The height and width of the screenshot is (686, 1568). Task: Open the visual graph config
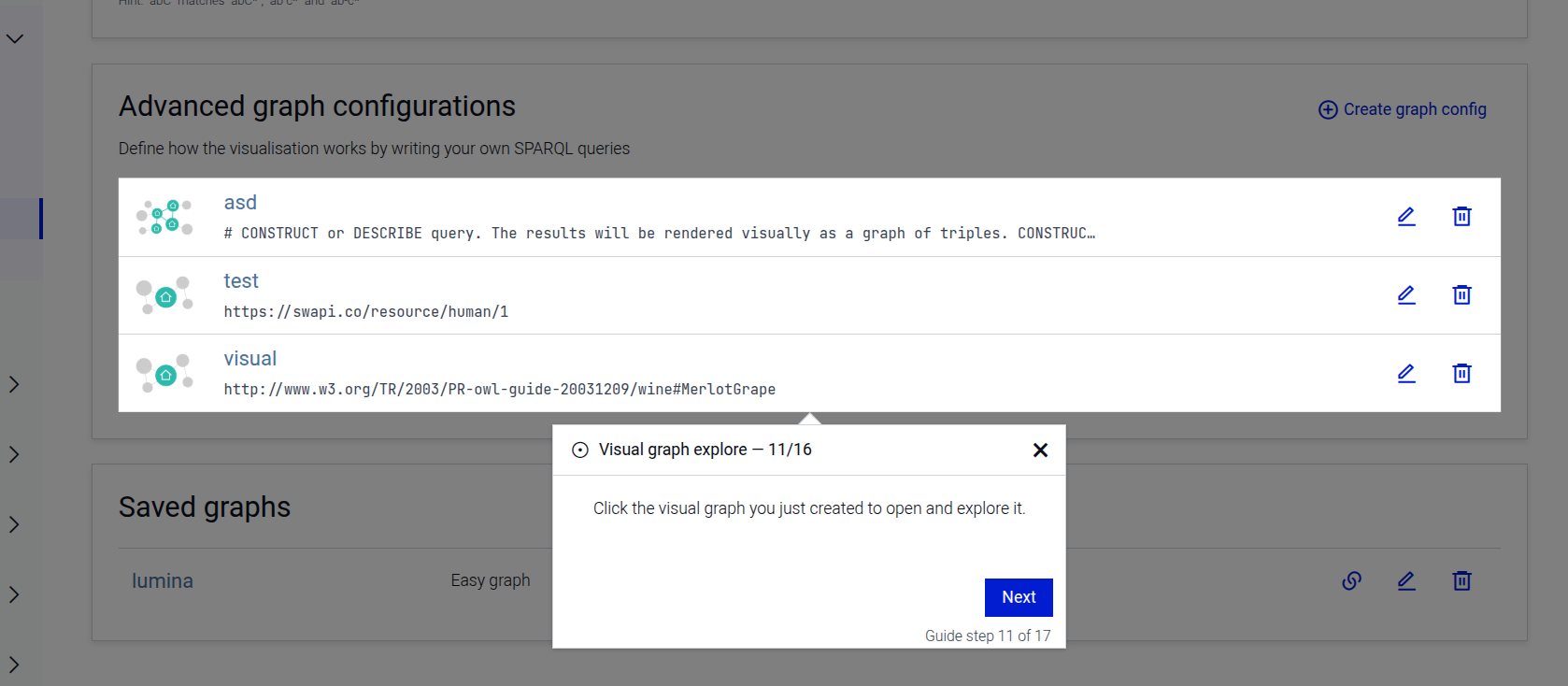coord(249,359)
